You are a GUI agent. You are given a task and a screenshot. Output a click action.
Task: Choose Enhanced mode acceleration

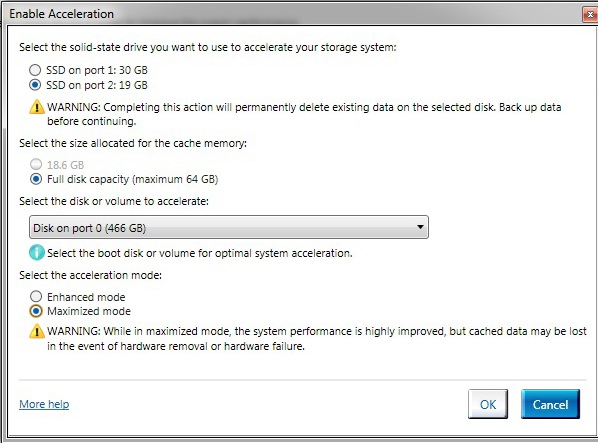coord(36,296)
